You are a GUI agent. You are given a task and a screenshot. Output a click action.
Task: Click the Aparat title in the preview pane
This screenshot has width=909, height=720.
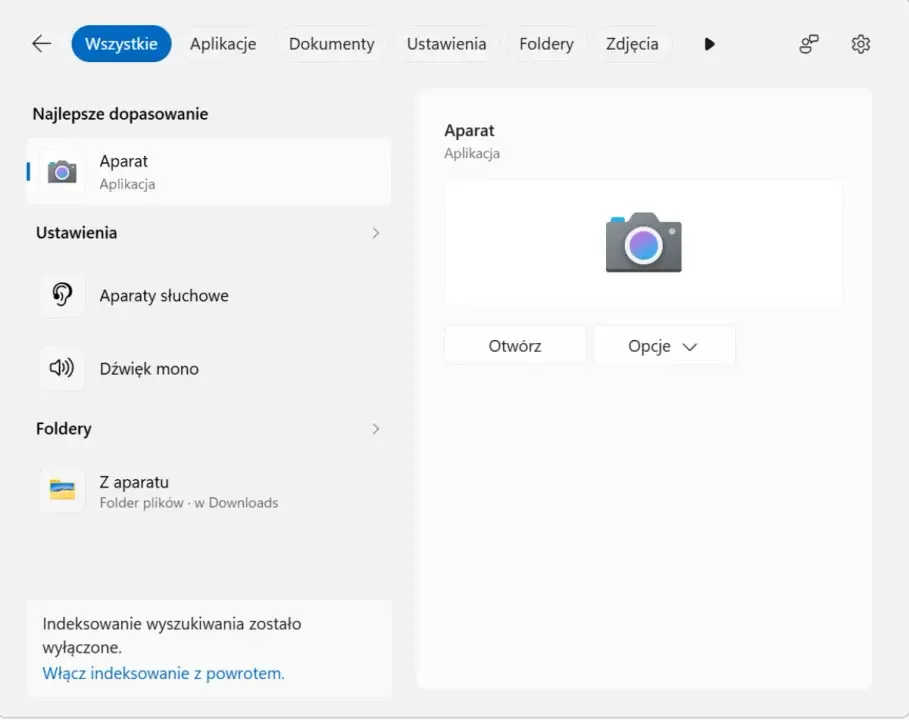470,130
